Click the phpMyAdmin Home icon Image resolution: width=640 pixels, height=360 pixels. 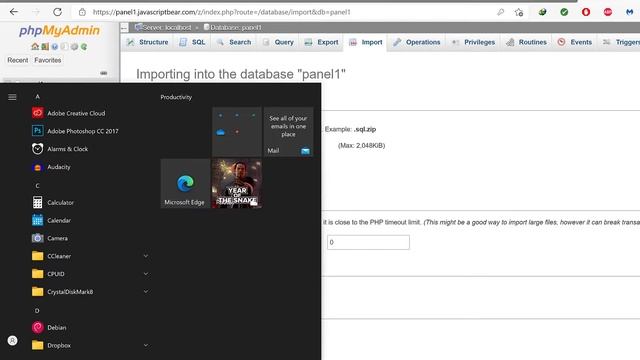35,47
